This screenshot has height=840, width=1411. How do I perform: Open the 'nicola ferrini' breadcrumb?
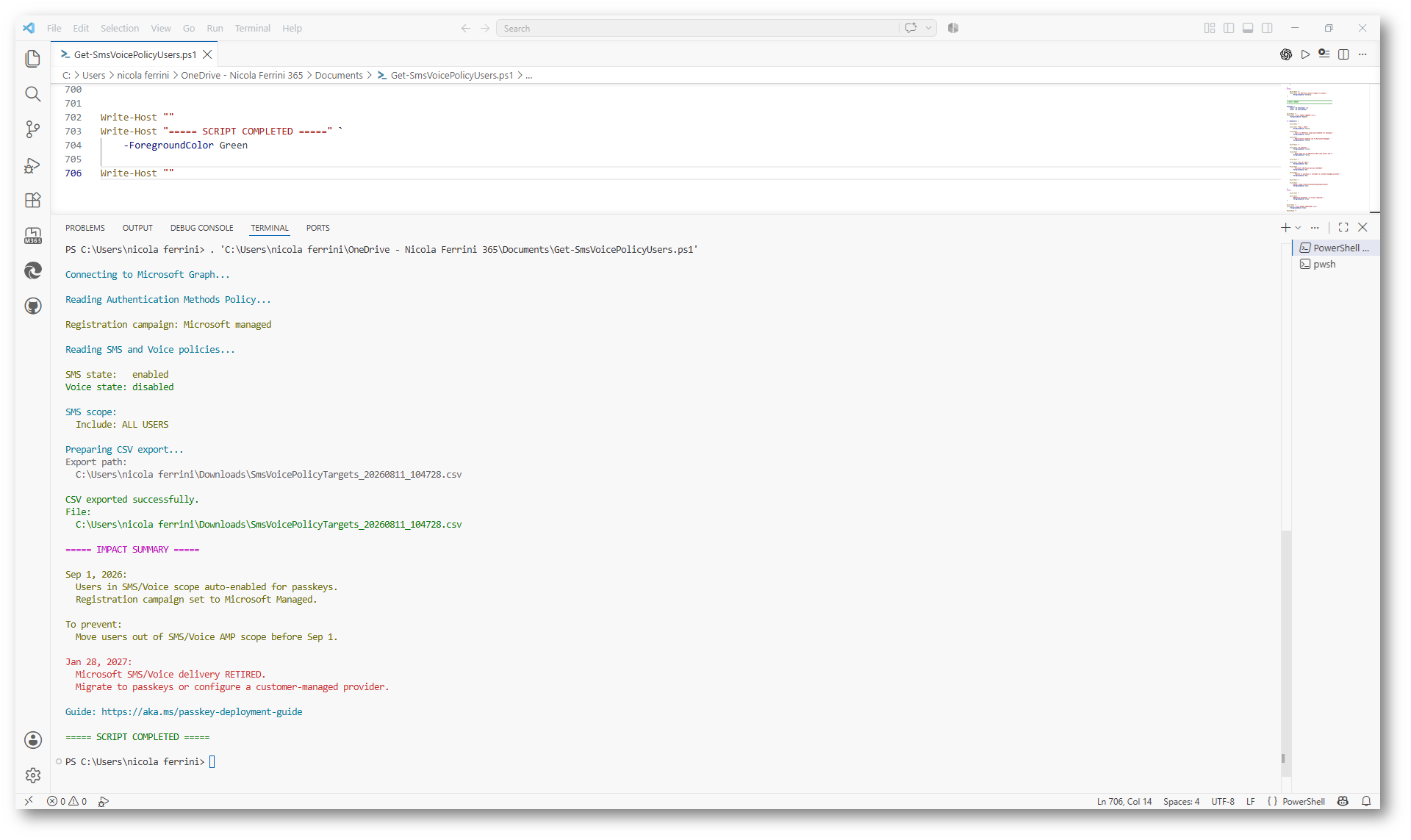(143, 75)
